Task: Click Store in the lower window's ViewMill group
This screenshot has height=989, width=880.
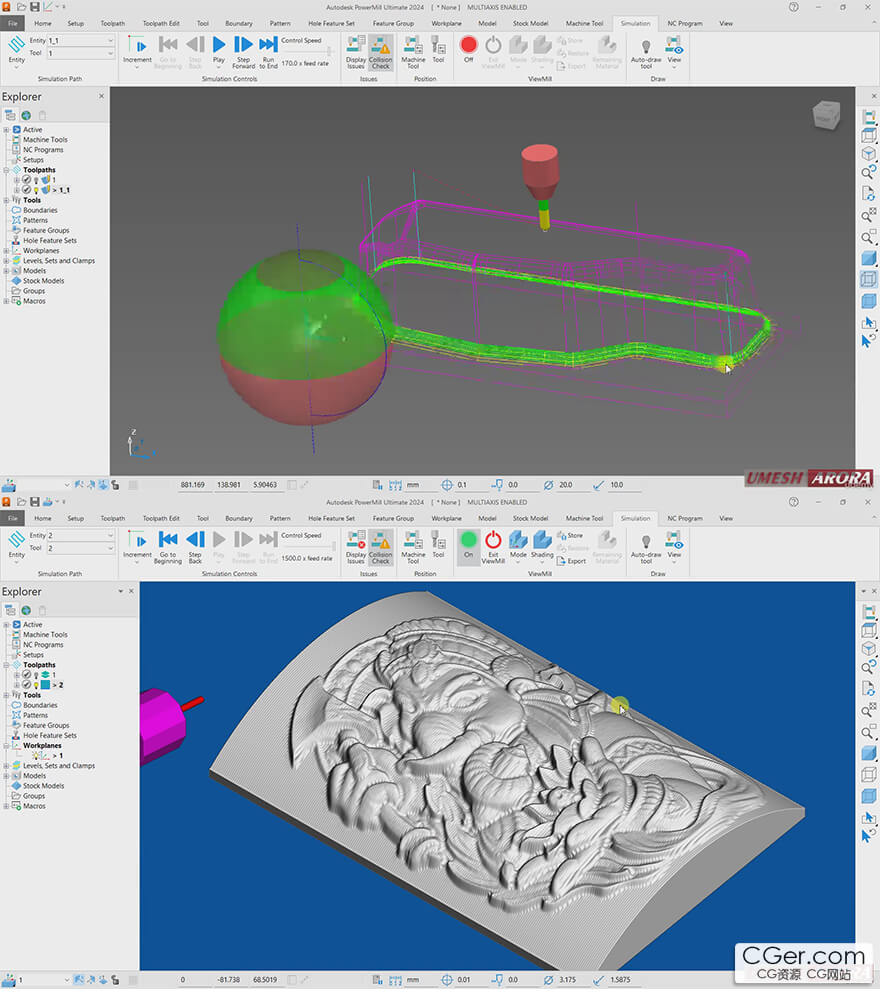Action: 570,535
